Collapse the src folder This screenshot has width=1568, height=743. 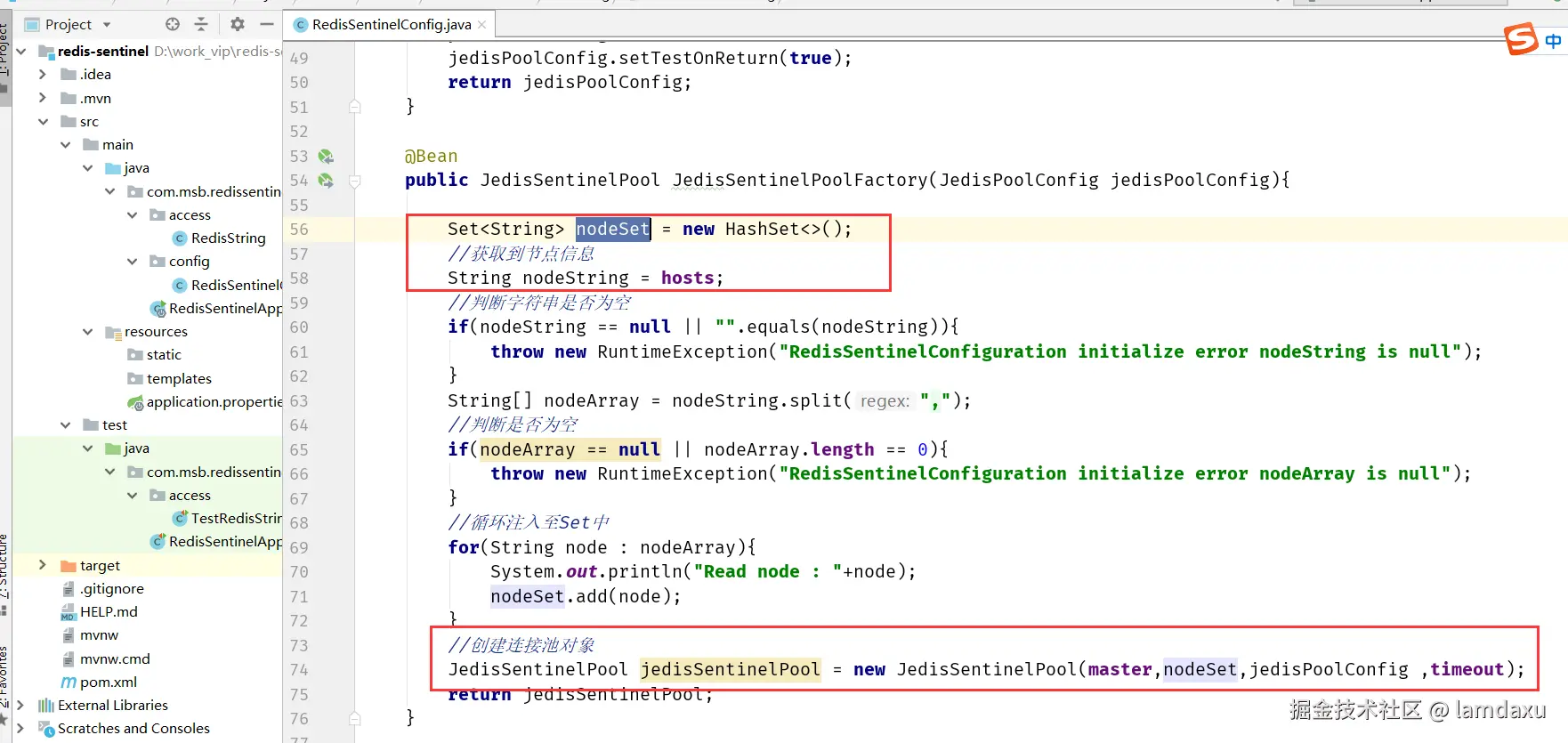click(43, 121)
